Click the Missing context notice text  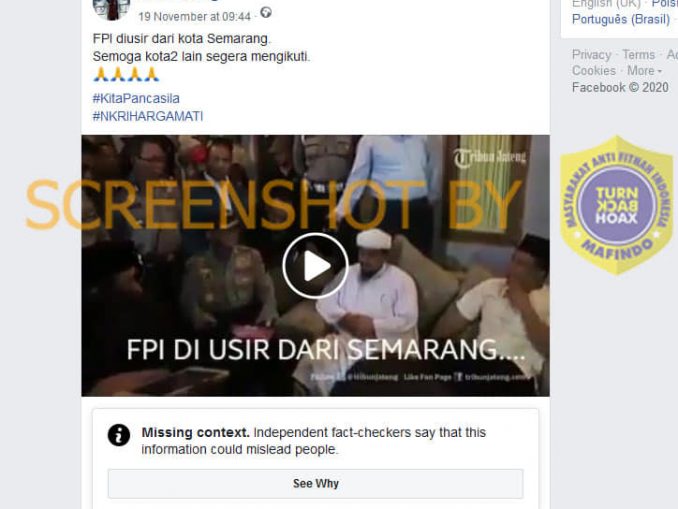314,441
